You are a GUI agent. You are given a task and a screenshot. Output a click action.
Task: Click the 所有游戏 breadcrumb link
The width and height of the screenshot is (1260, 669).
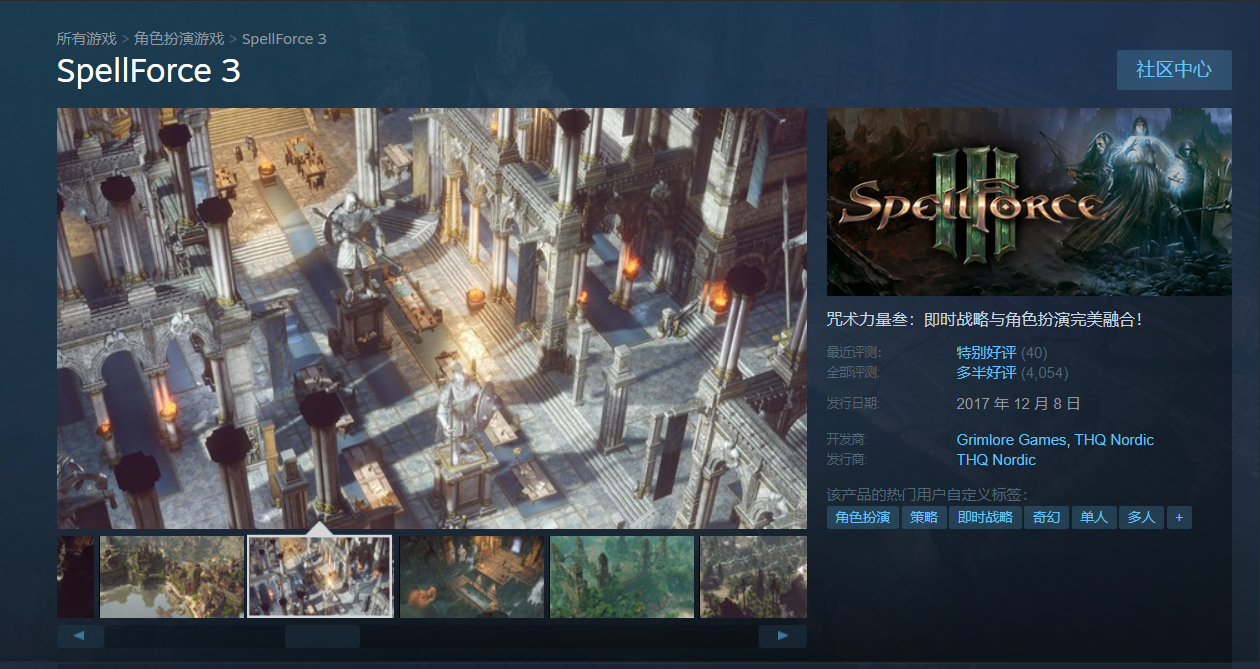[x=86, y=39]
